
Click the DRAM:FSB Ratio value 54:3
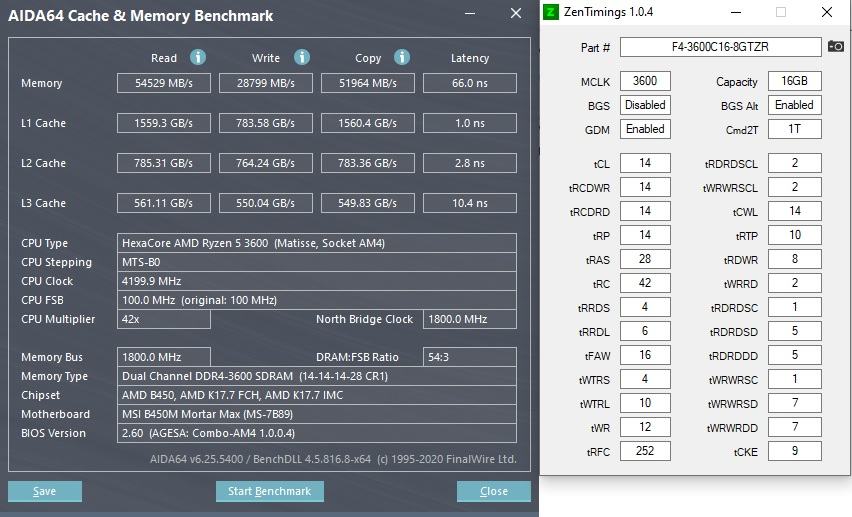click(470, 357)
